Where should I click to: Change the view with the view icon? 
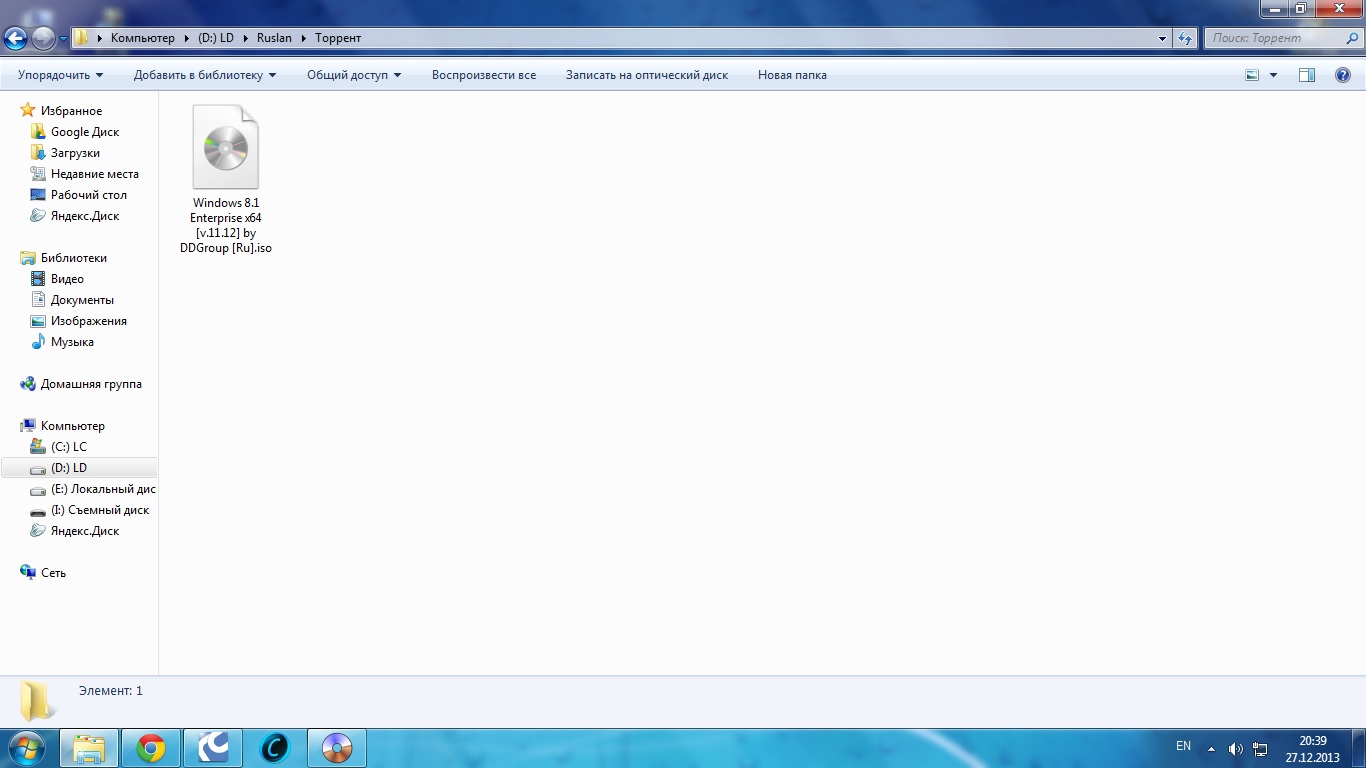1252,75
